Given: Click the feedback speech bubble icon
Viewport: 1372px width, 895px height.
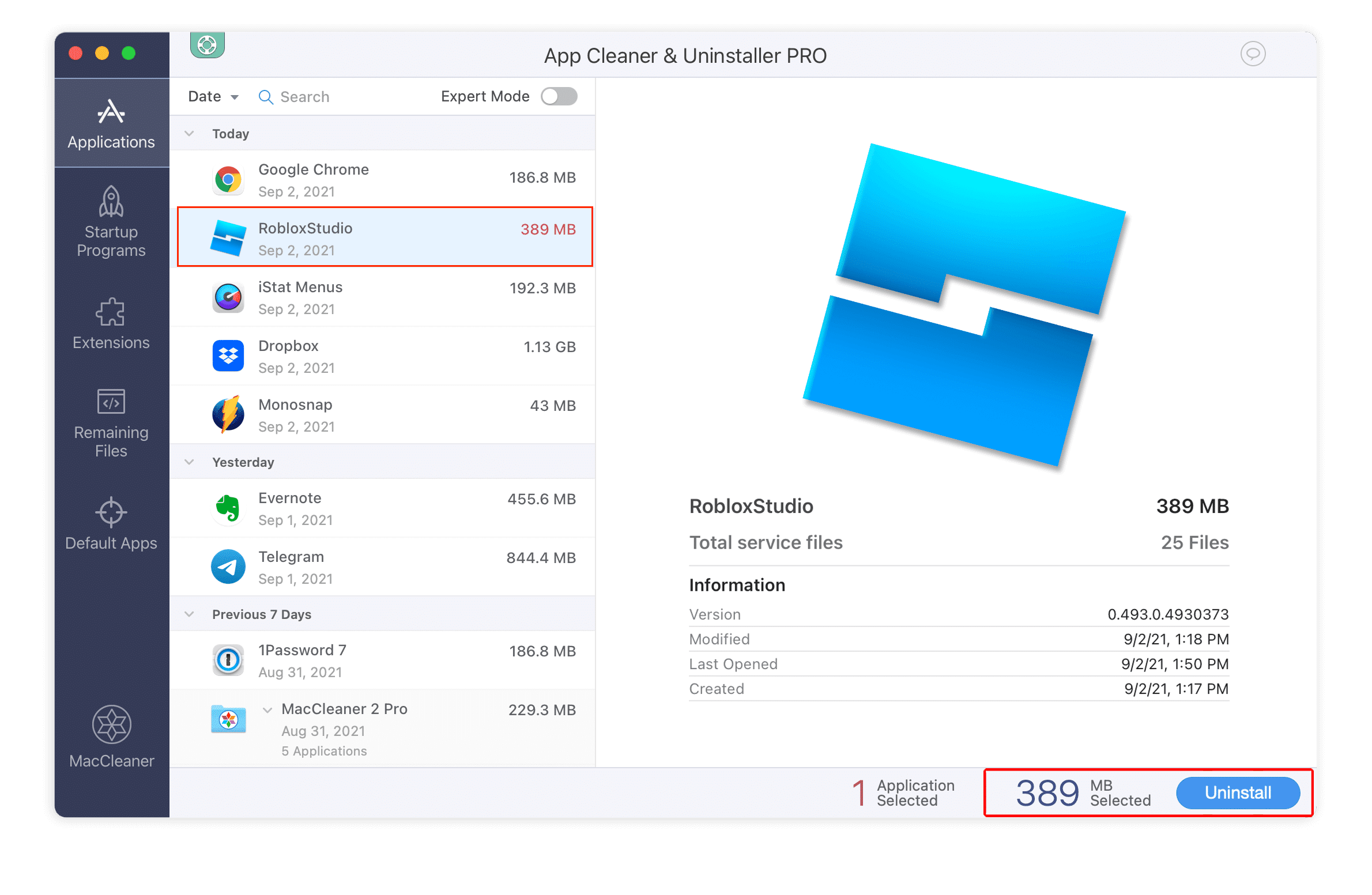Looking at the screenshot, I should click(x=1253, y=54).
